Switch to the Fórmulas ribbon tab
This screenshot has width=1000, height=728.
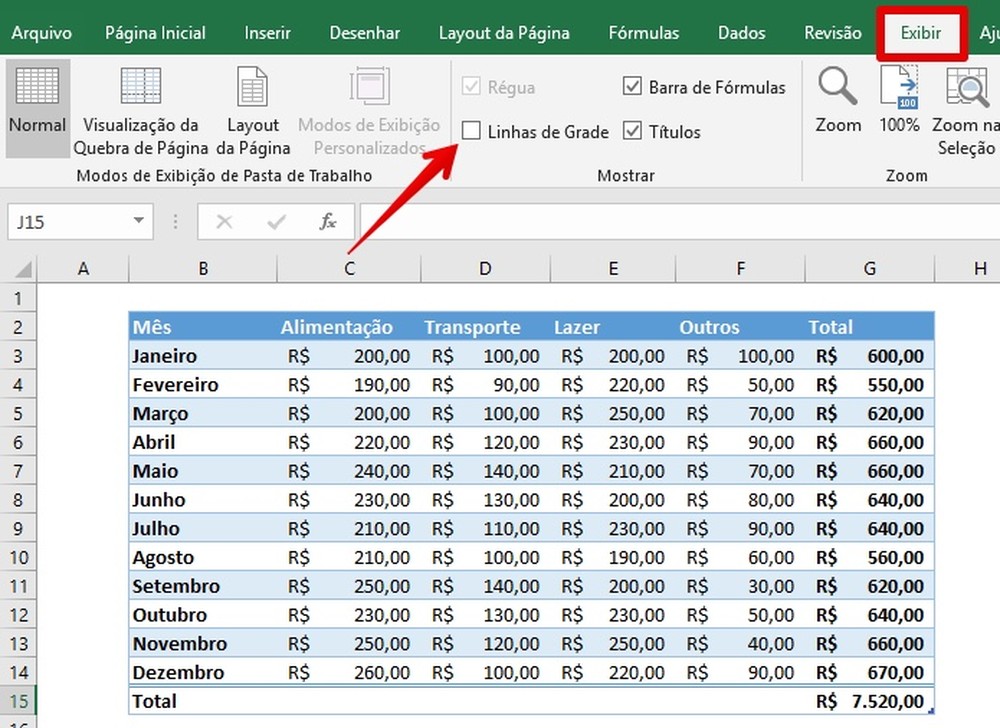[643, 32]
